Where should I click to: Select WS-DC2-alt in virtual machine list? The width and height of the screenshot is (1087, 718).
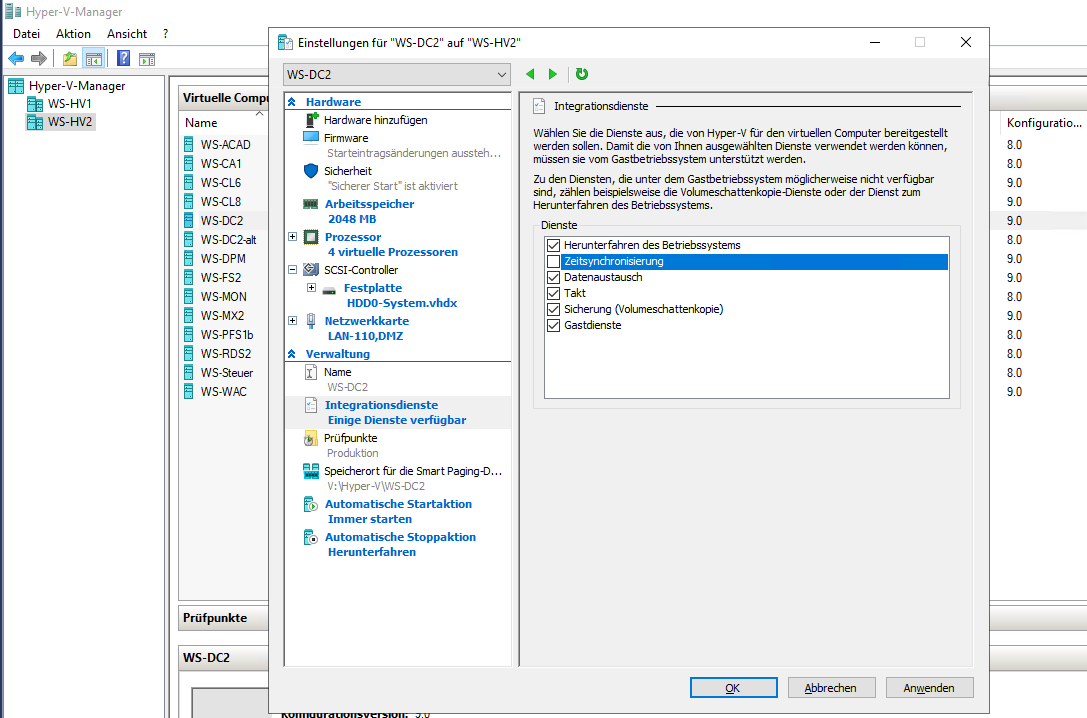tap(228, 240)
